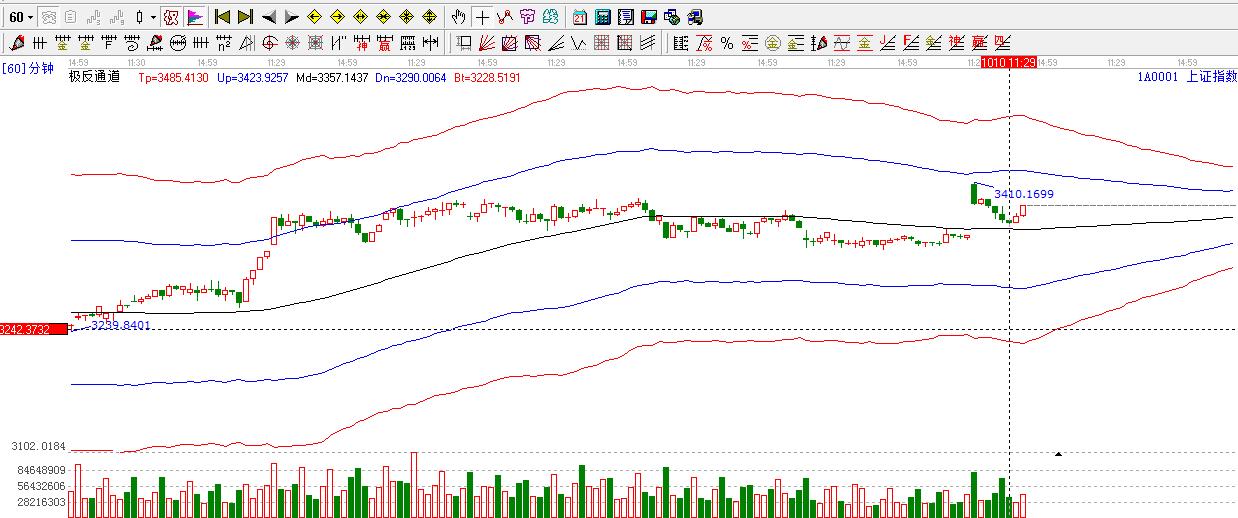Screen dimensions: 1238x518
Task: Jump to first bar with skip-start icon
Action: [x=222, y=17]
